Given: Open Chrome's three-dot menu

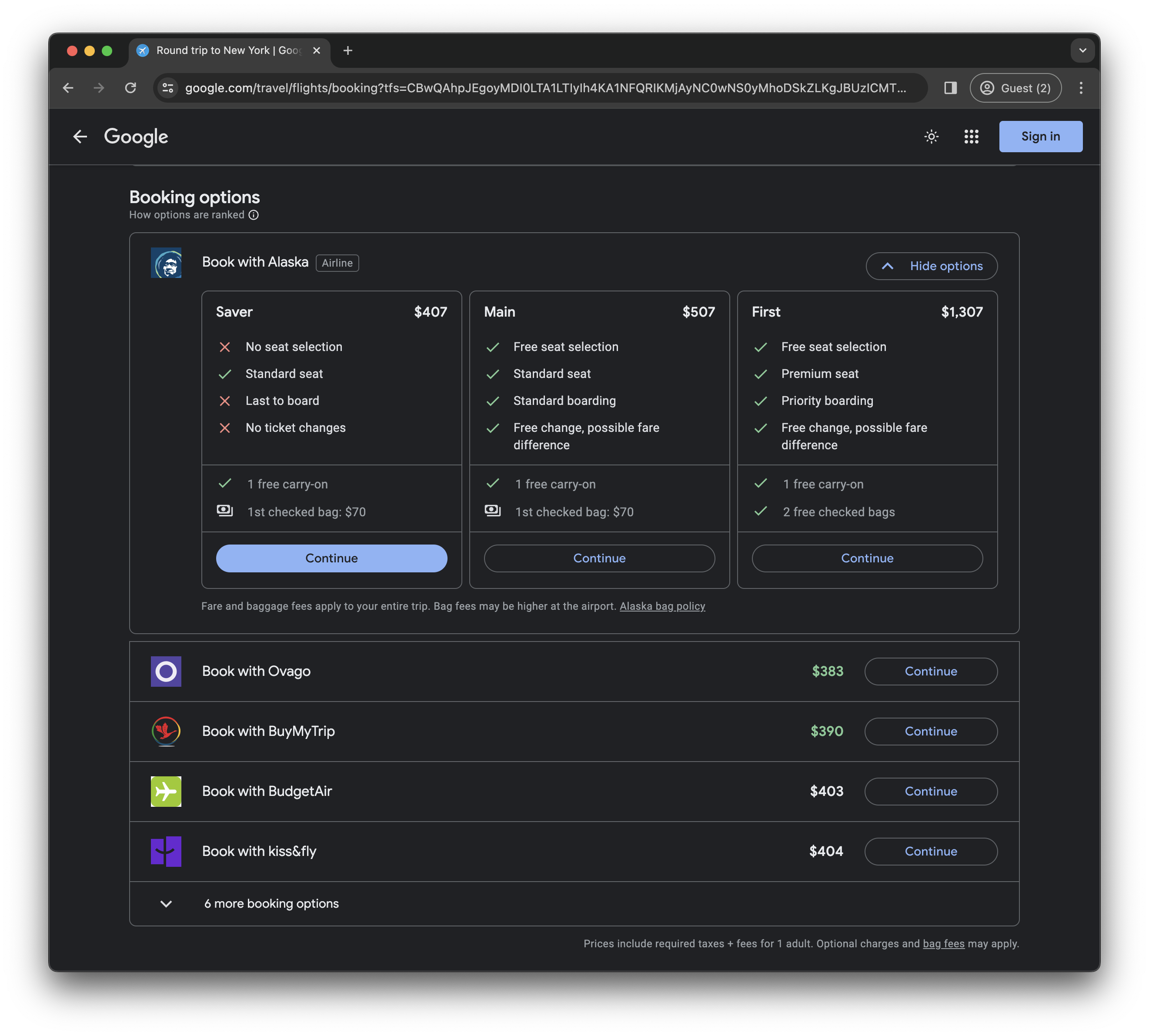Looking at the screenshot, I should 1081,88.
